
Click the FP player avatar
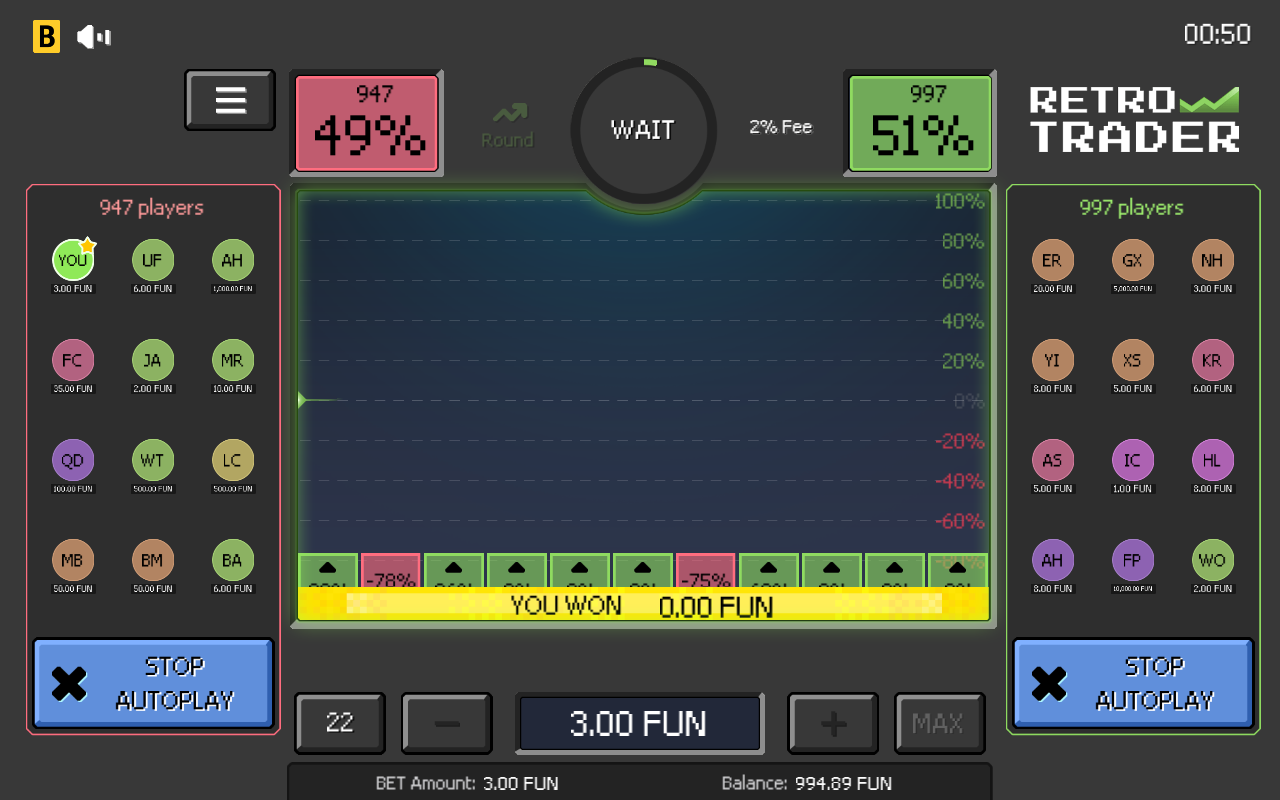coord(1132,560)
